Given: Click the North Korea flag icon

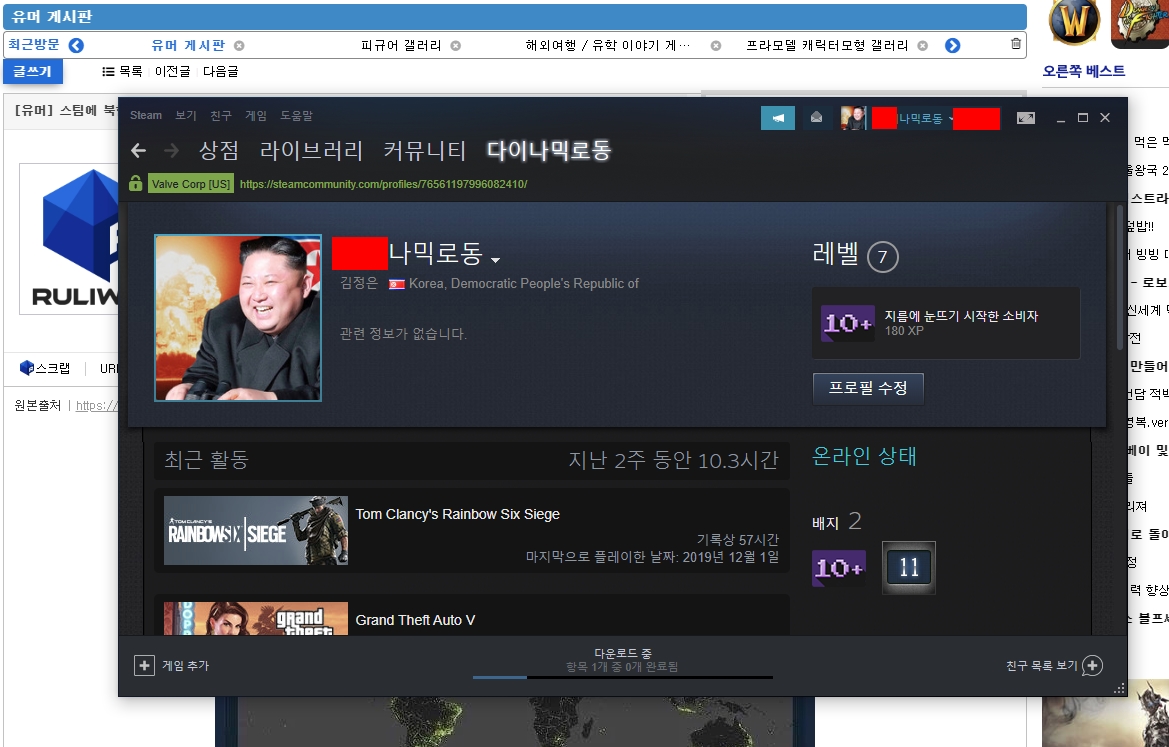Looking at the screenshot, I should click(397, 284).
